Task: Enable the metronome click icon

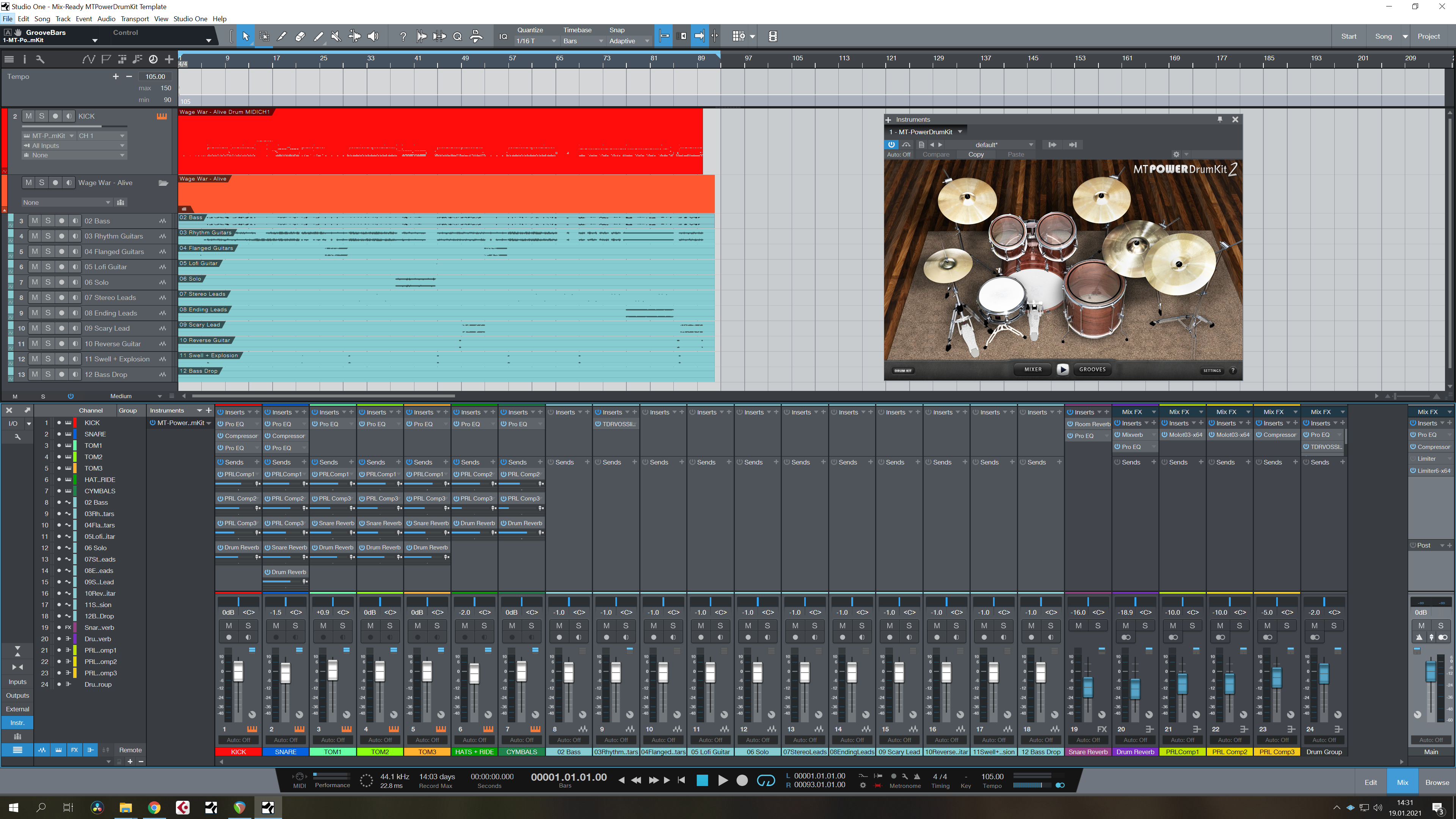Action: tap(917, 776)
